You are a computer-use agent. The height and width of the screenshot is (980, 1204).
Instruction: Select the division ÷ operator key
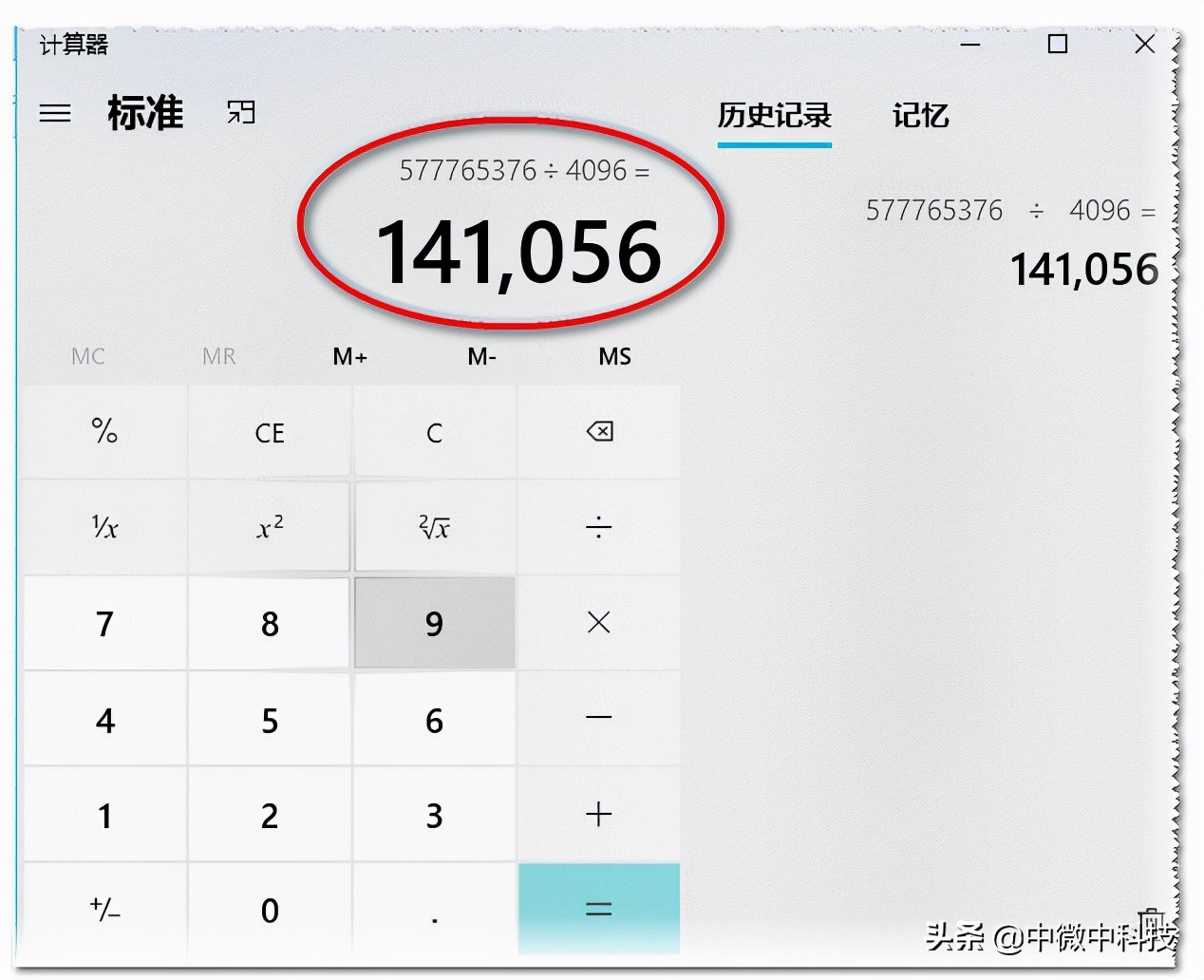click(x=598, y=527)
